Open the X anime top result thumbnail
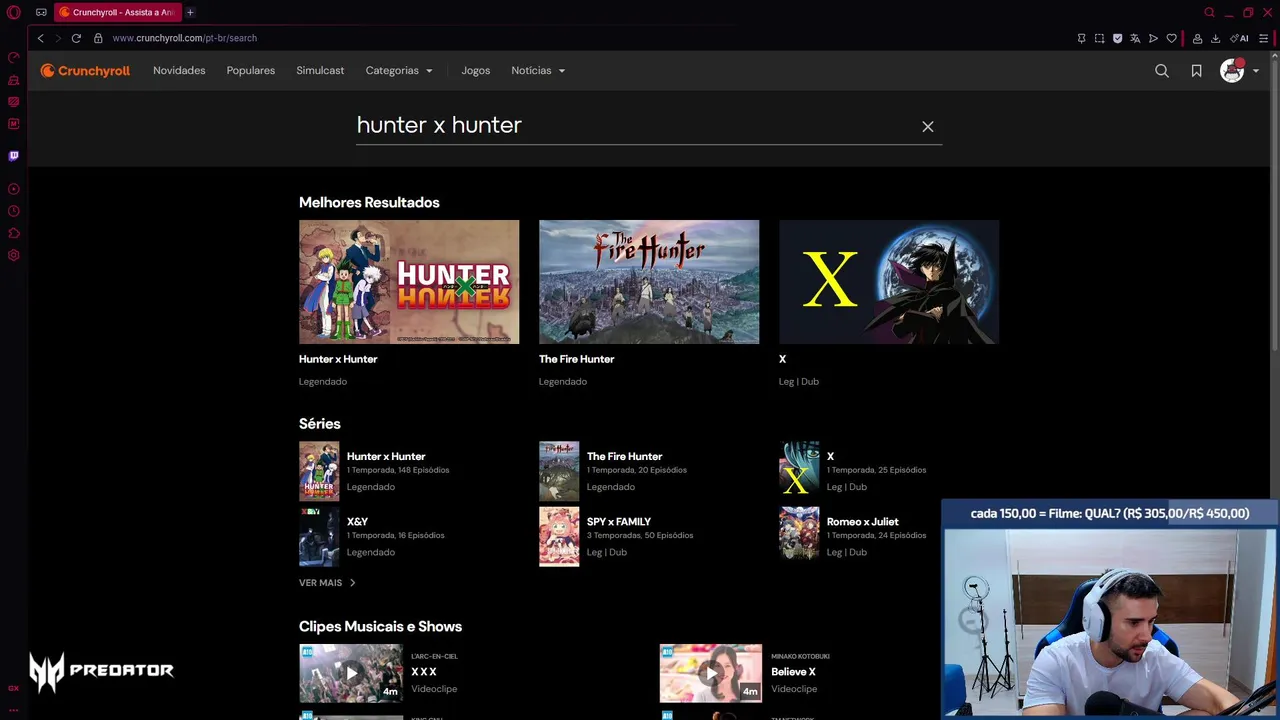Image resolution: width=1280 pixels, height=720 pixels. click(x=889, y=282)
